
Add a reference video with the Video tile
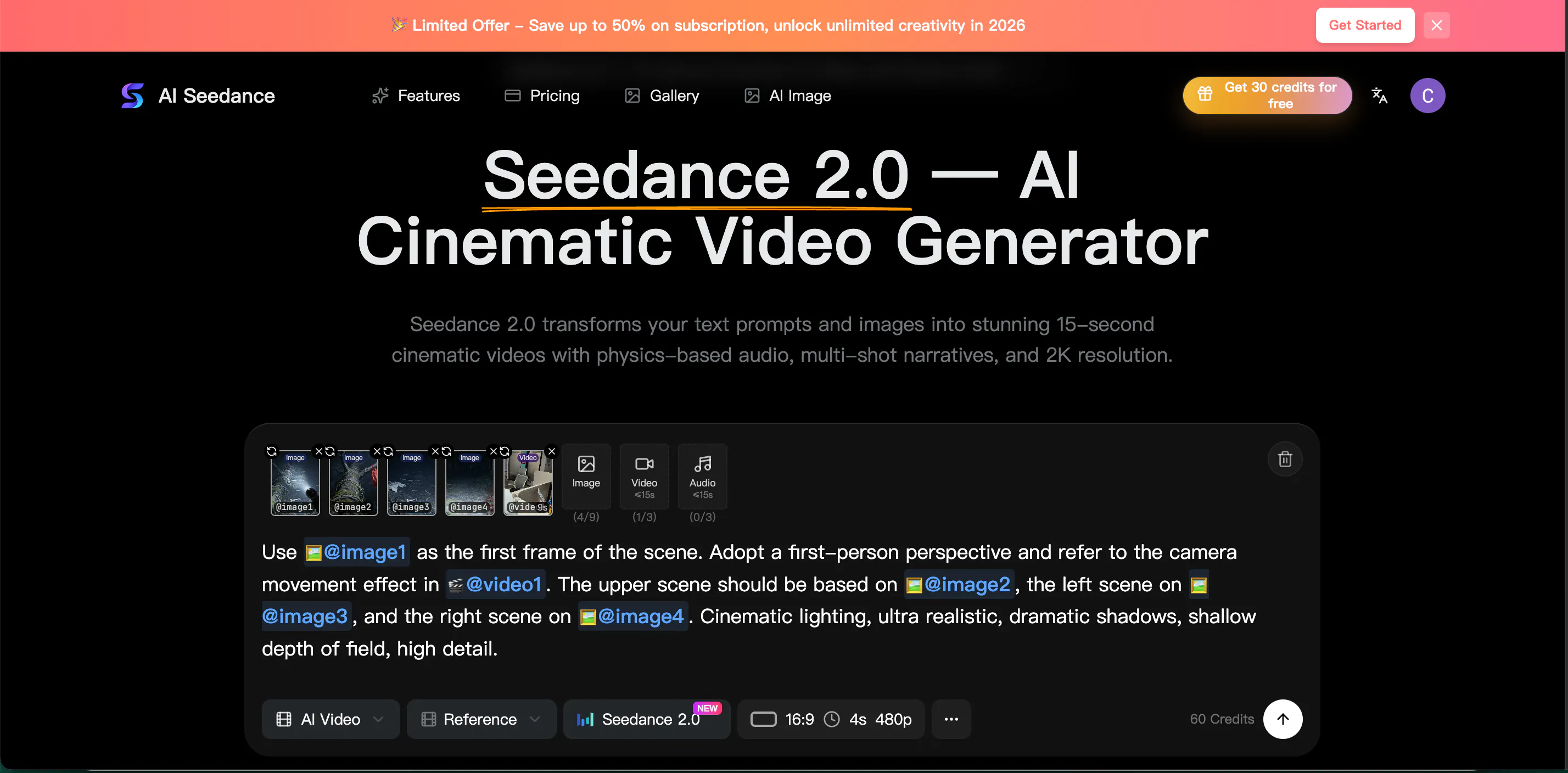[644, 476]
